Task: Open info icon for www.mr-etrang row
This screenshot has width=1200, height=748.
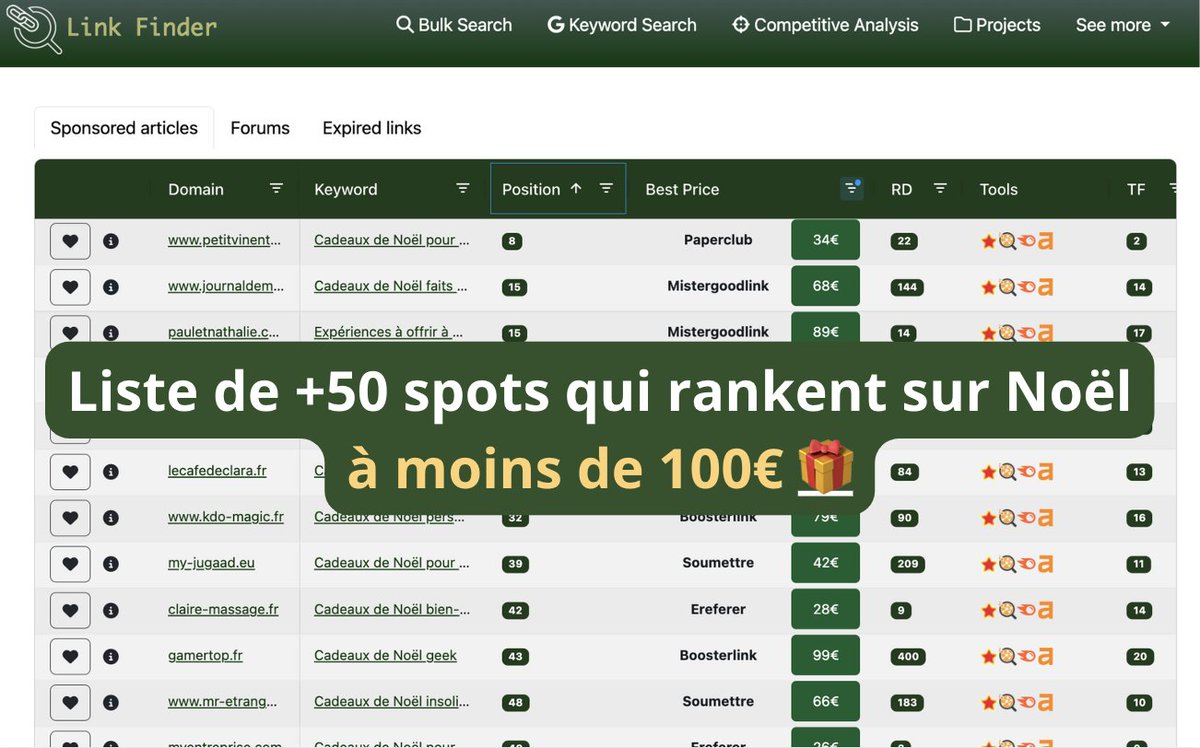Action: [111, 702]
